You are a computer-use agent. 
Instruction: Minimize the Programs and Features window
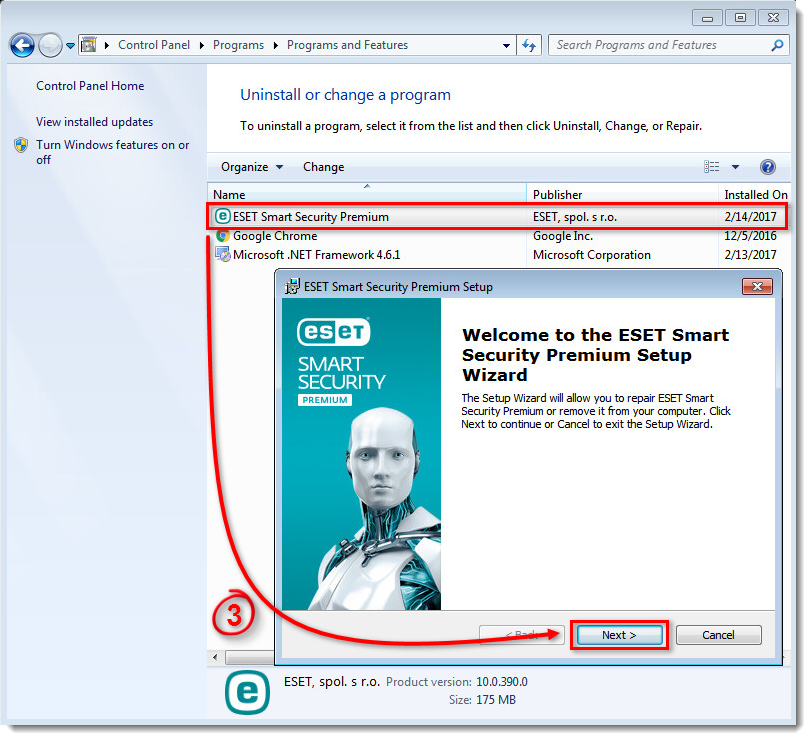(707, 18)
